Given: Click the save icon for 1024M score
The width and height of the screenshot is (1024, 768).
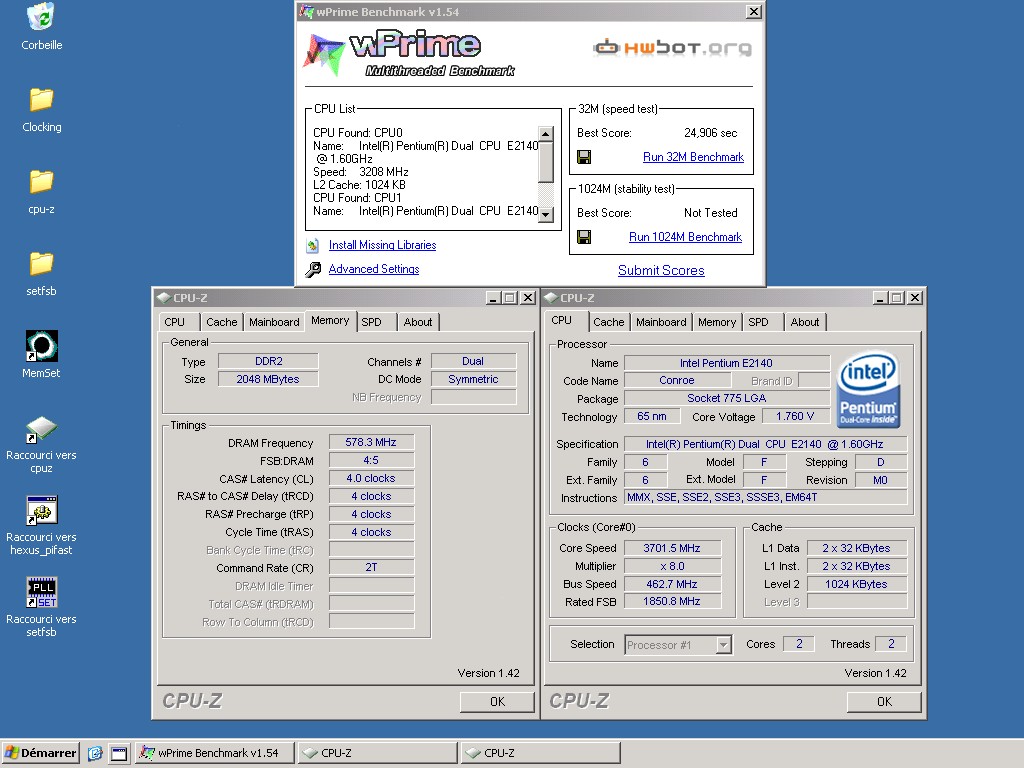Looking at the screenshot, I should point(584,237).
